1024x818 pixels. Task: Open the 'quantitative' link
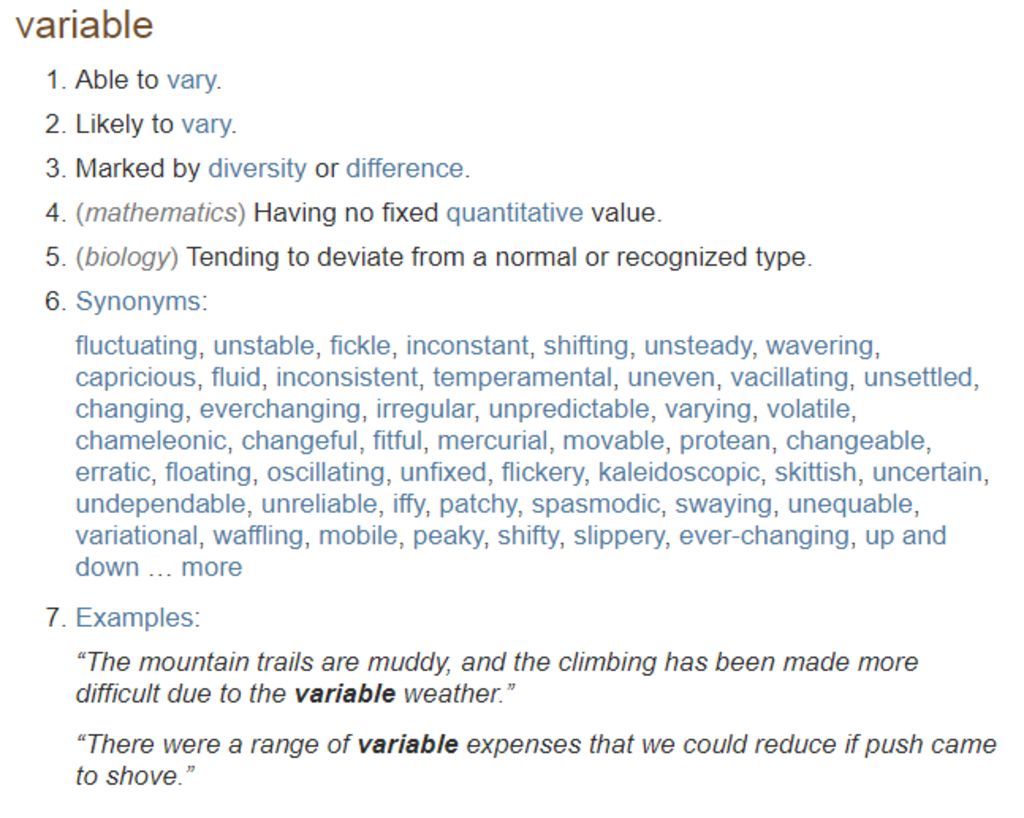(x=515, y=213)
